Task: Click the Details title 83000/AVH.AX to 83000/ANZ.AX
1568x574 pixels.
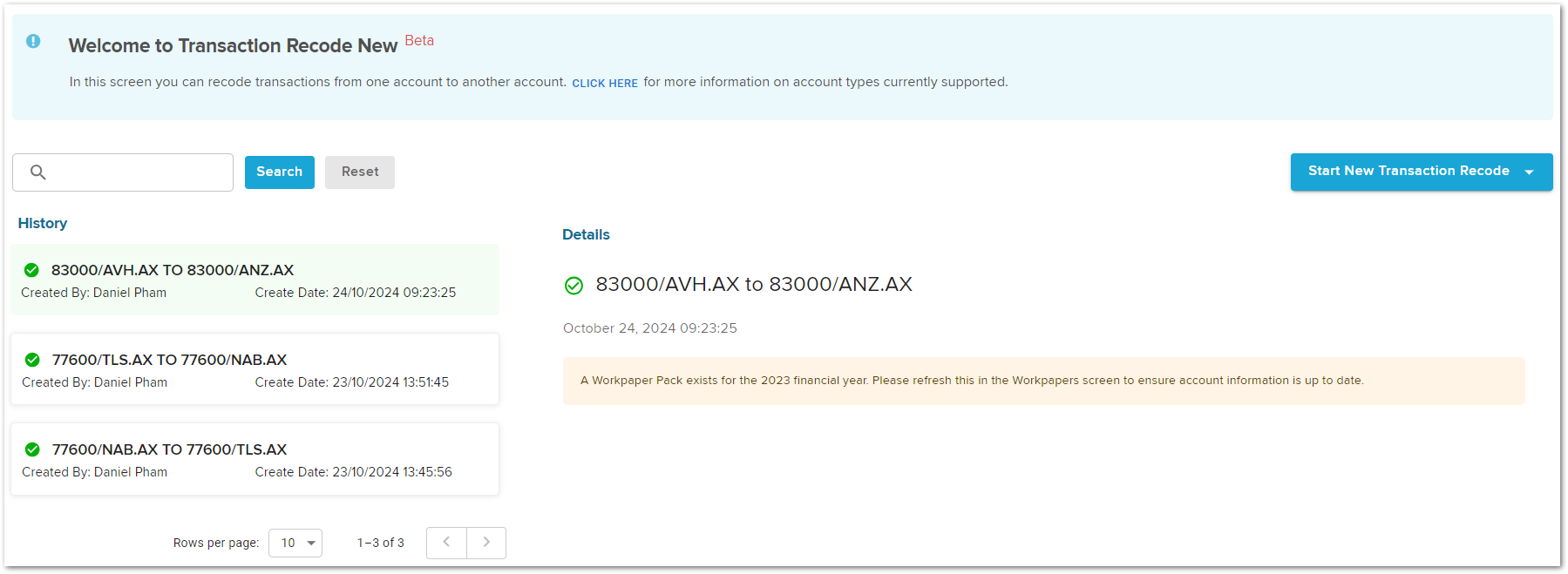Action: tap(754, 285)
